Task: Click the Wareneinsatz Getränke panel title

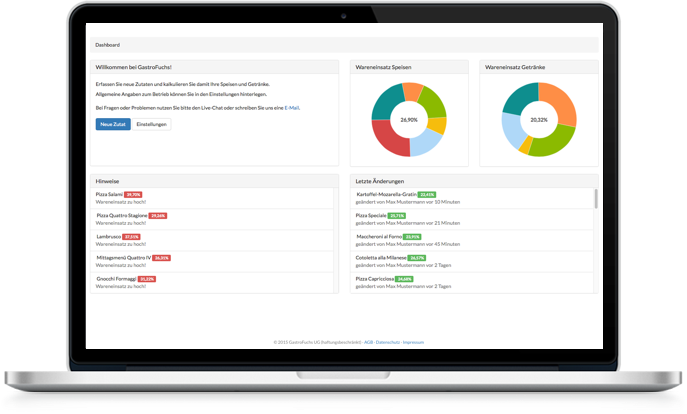Action: pos(515,67)
